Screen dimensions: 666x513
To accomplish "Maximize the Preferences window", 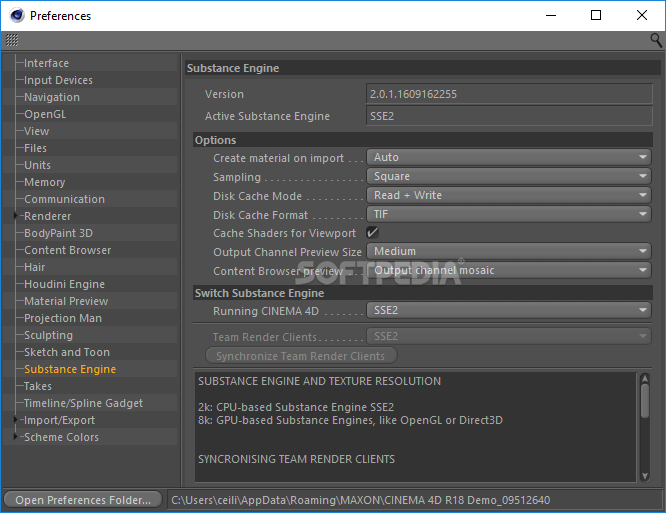I will click(x=596, y=15).
